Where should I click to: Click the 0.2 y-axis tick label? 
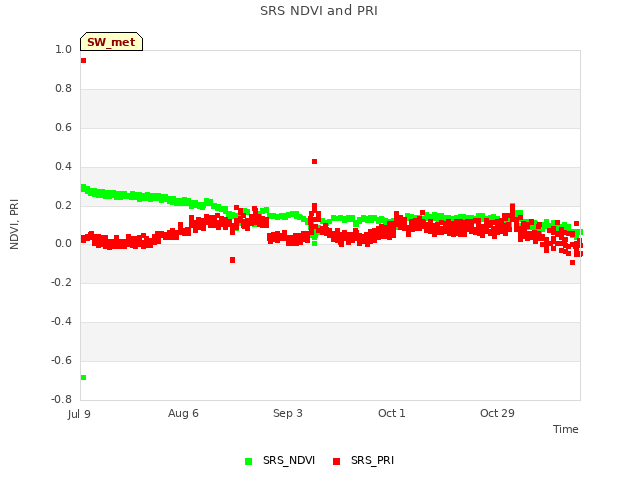63,205
